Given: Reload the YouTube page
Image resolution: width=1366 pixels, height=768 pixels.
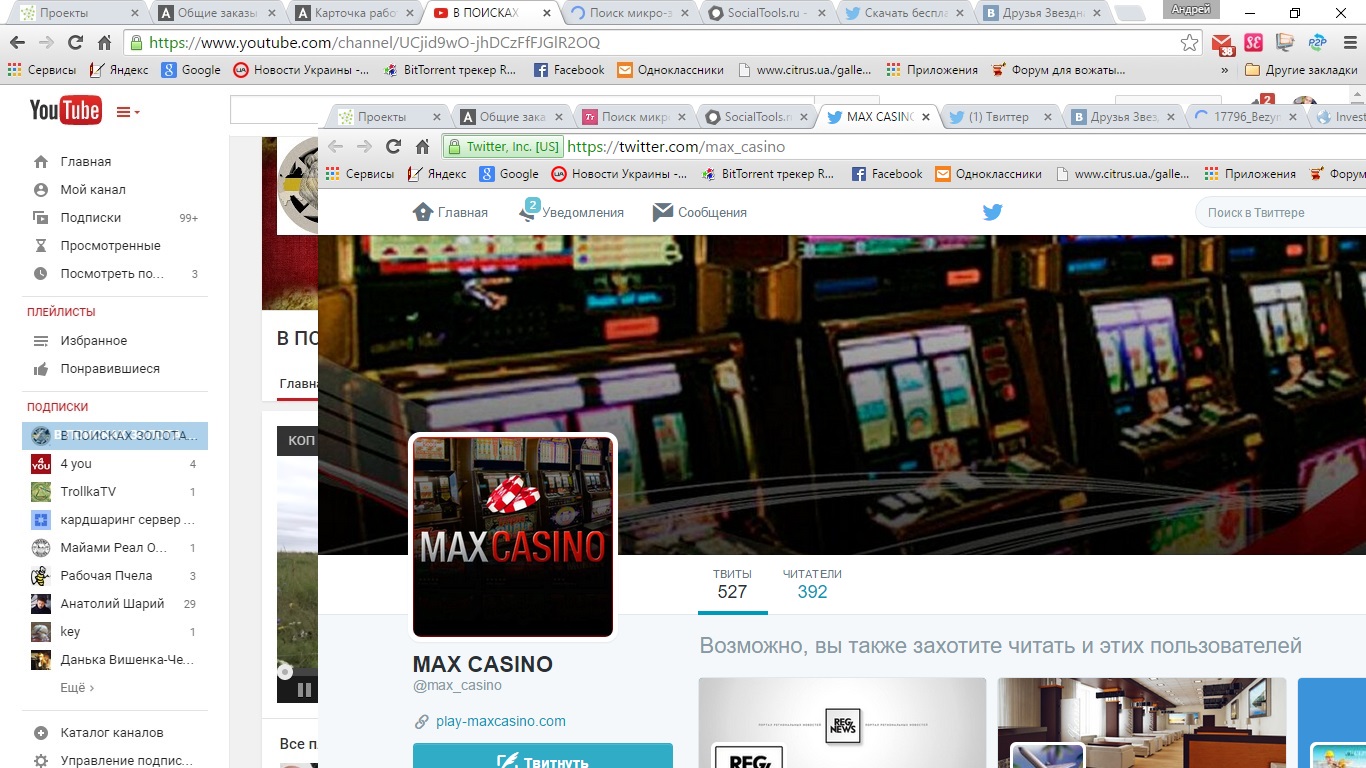Looking at the screenshot, I should click(x=75, y=43).
